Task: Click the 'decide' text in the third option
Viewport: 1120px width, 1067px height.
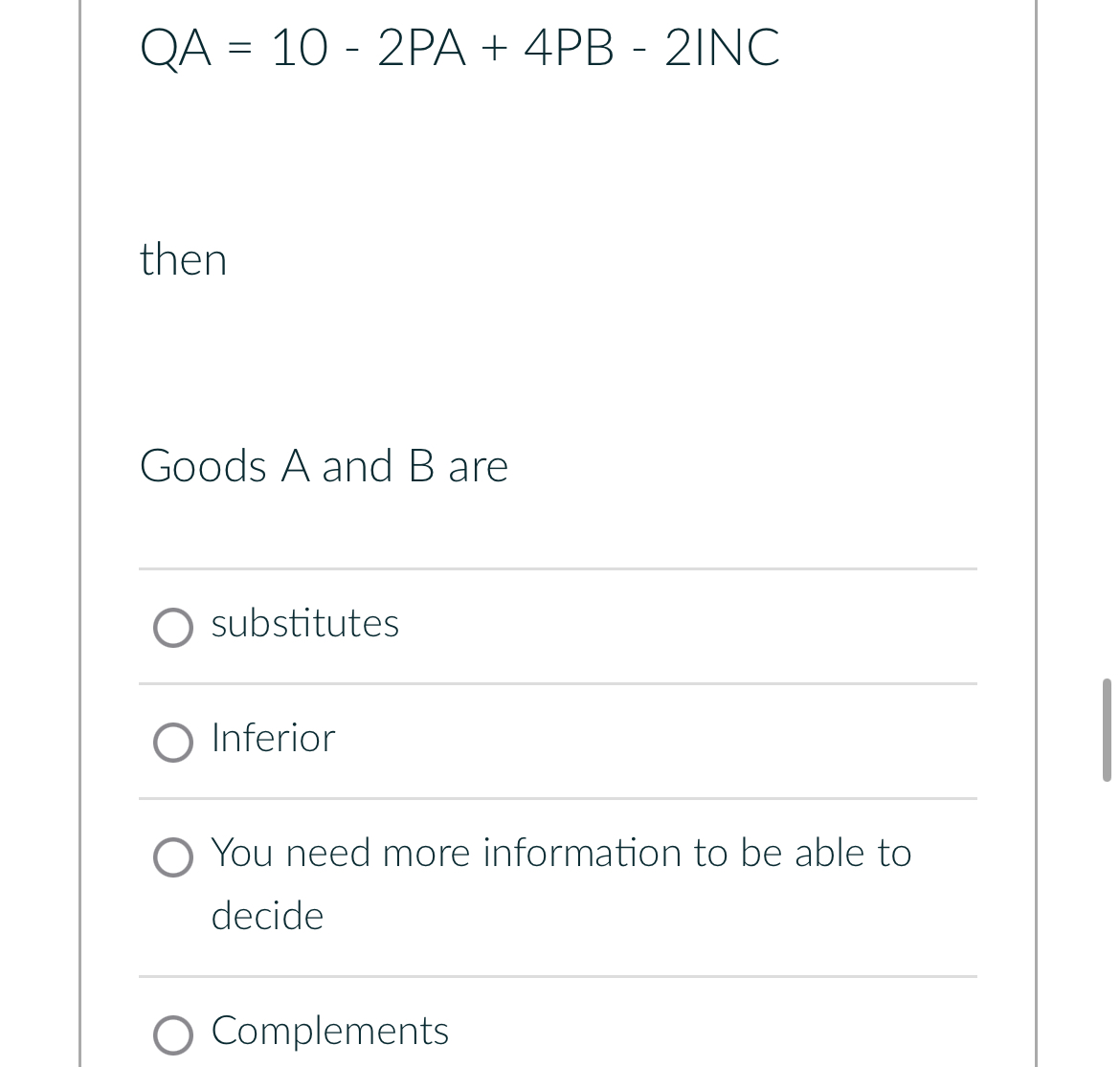Action: pos(267,916)
